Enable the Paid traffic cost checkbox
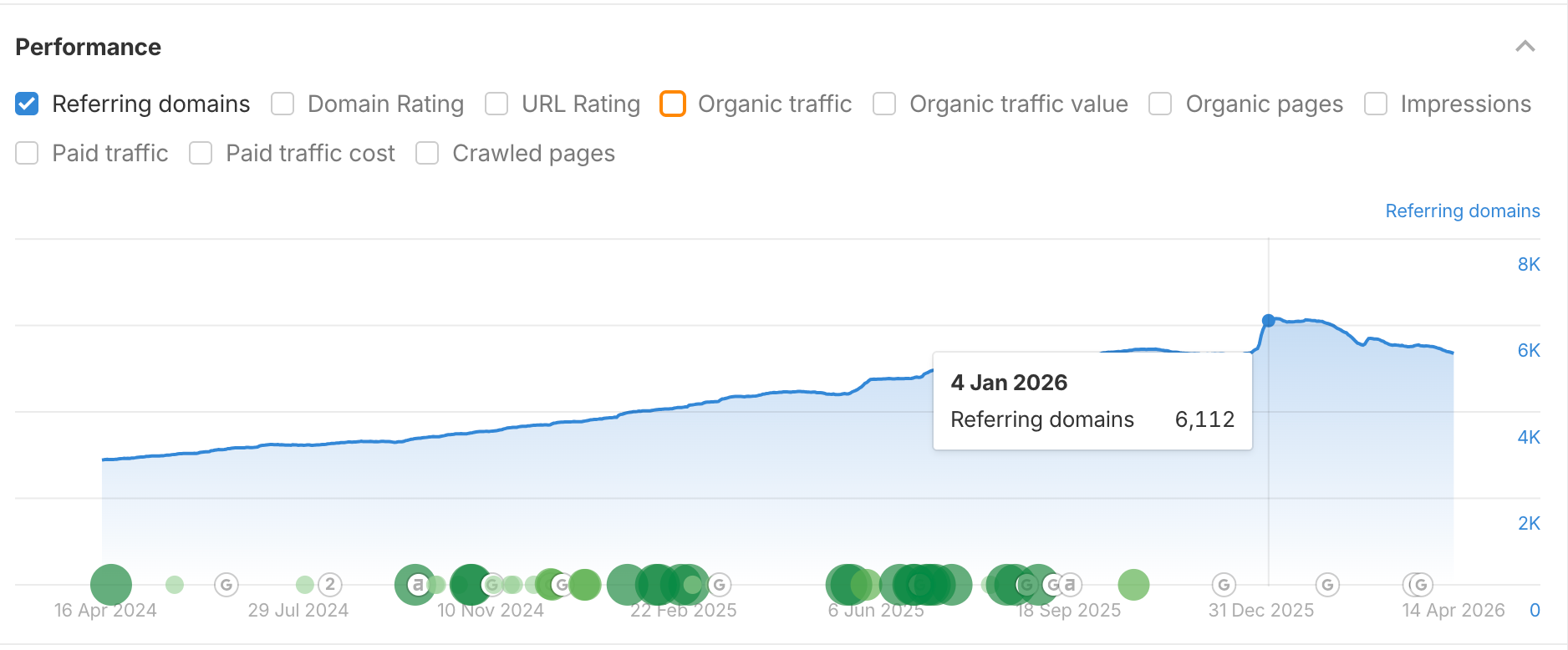 pos(201,153)
